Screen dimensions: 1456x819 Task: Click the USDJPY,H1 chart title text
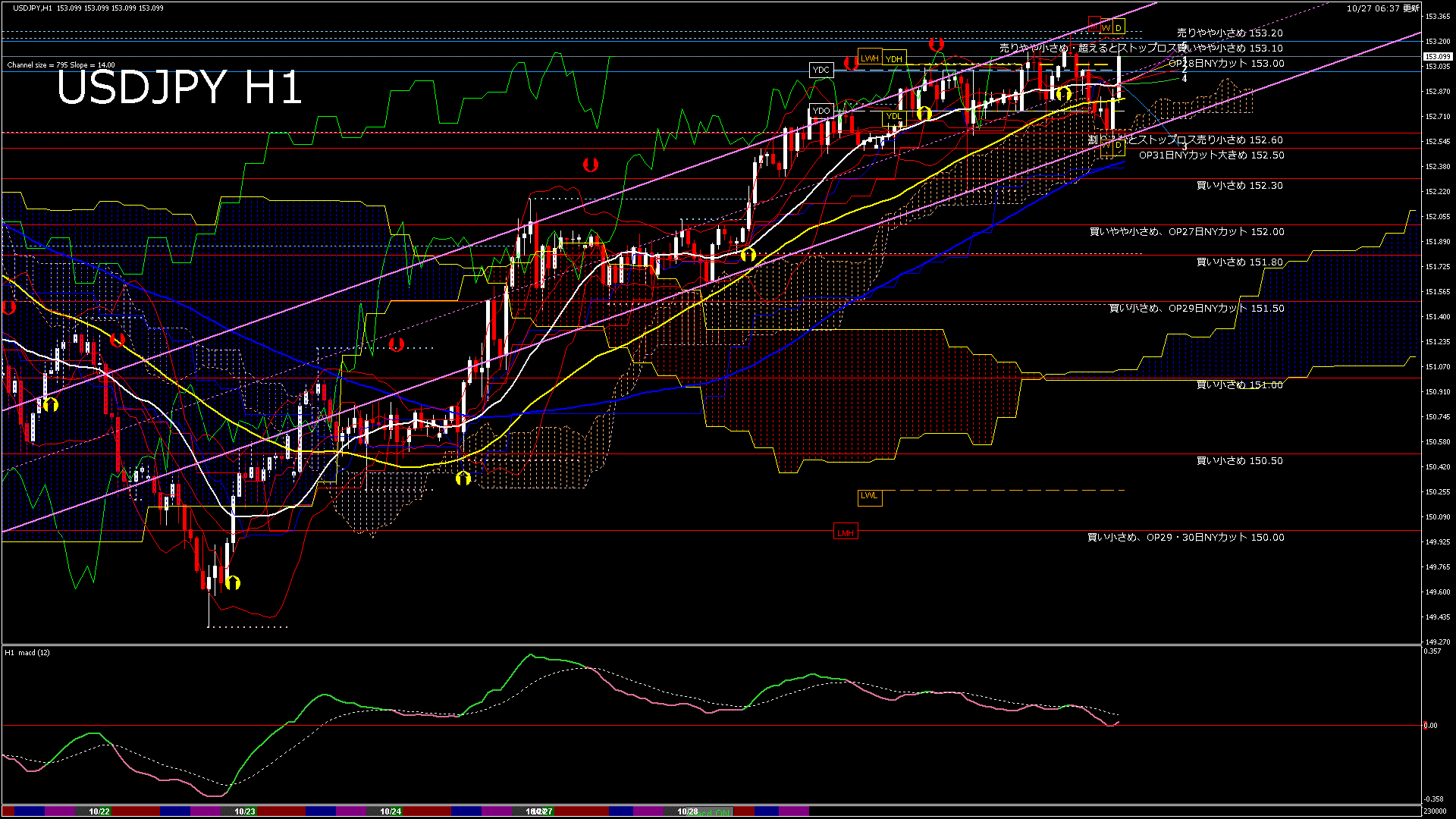pos(33,8)
